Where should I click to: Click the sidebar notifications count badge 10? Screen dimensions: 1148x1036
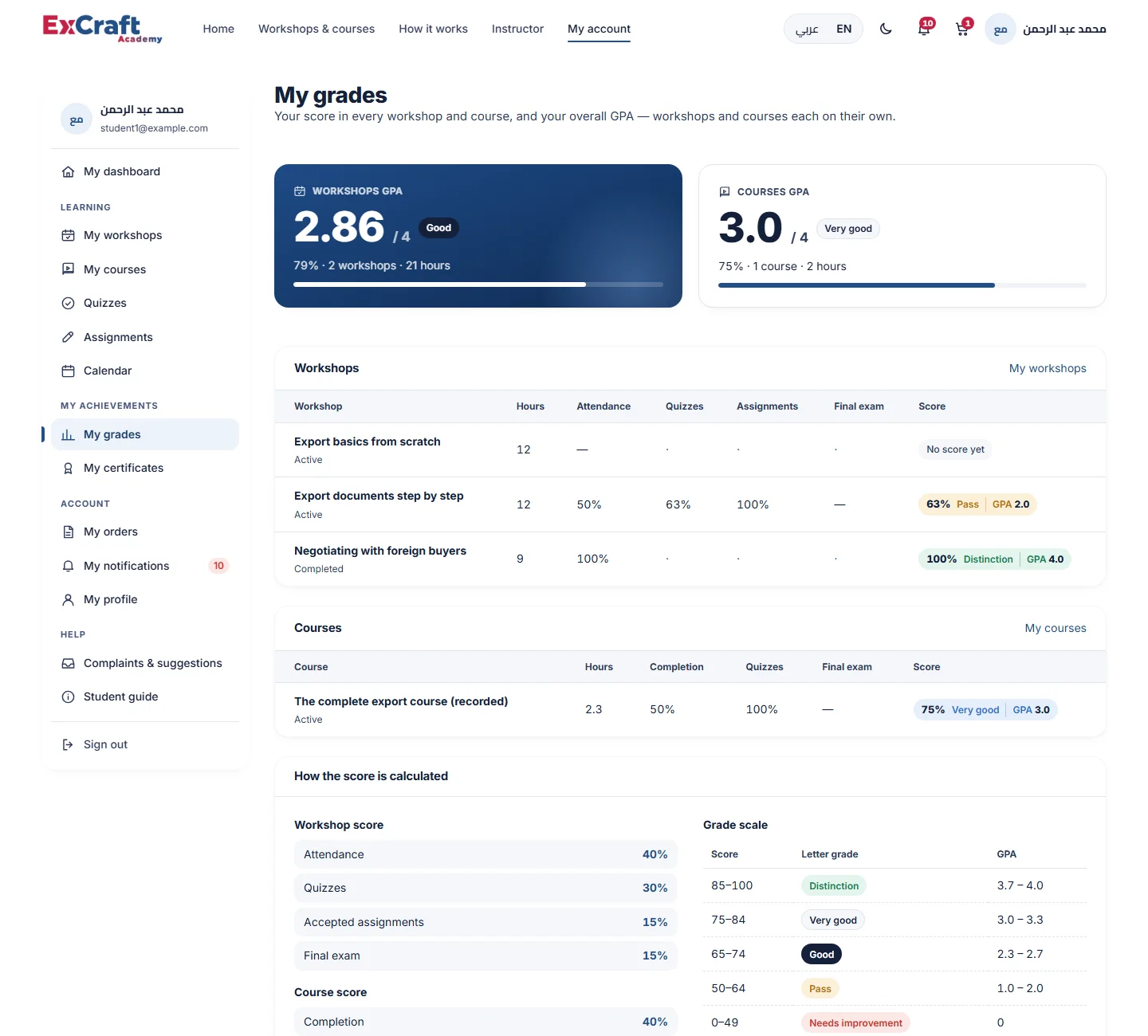(218, 566)
